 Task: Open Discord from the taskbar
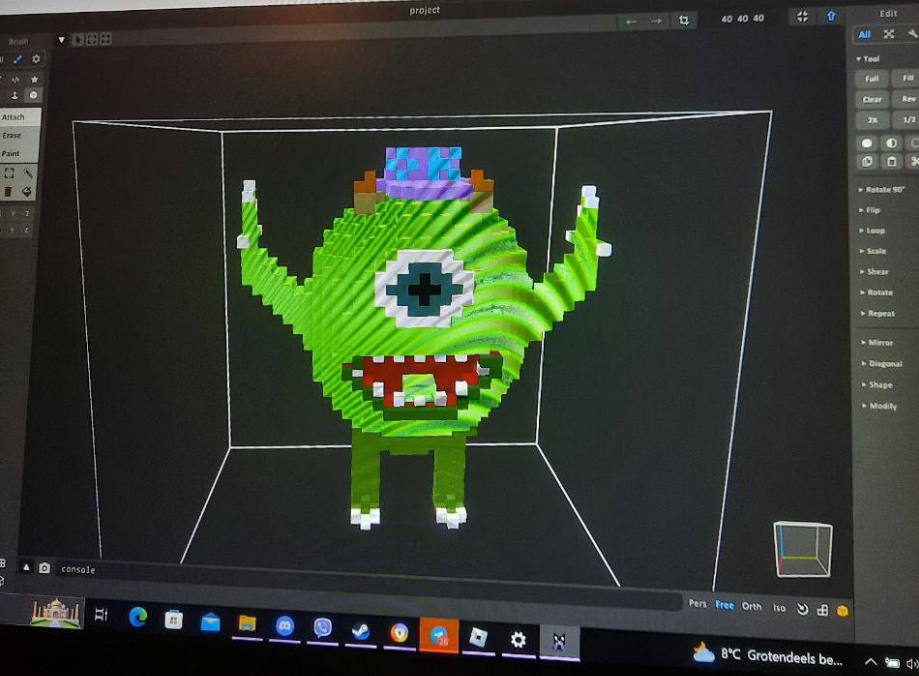(285, 626)
